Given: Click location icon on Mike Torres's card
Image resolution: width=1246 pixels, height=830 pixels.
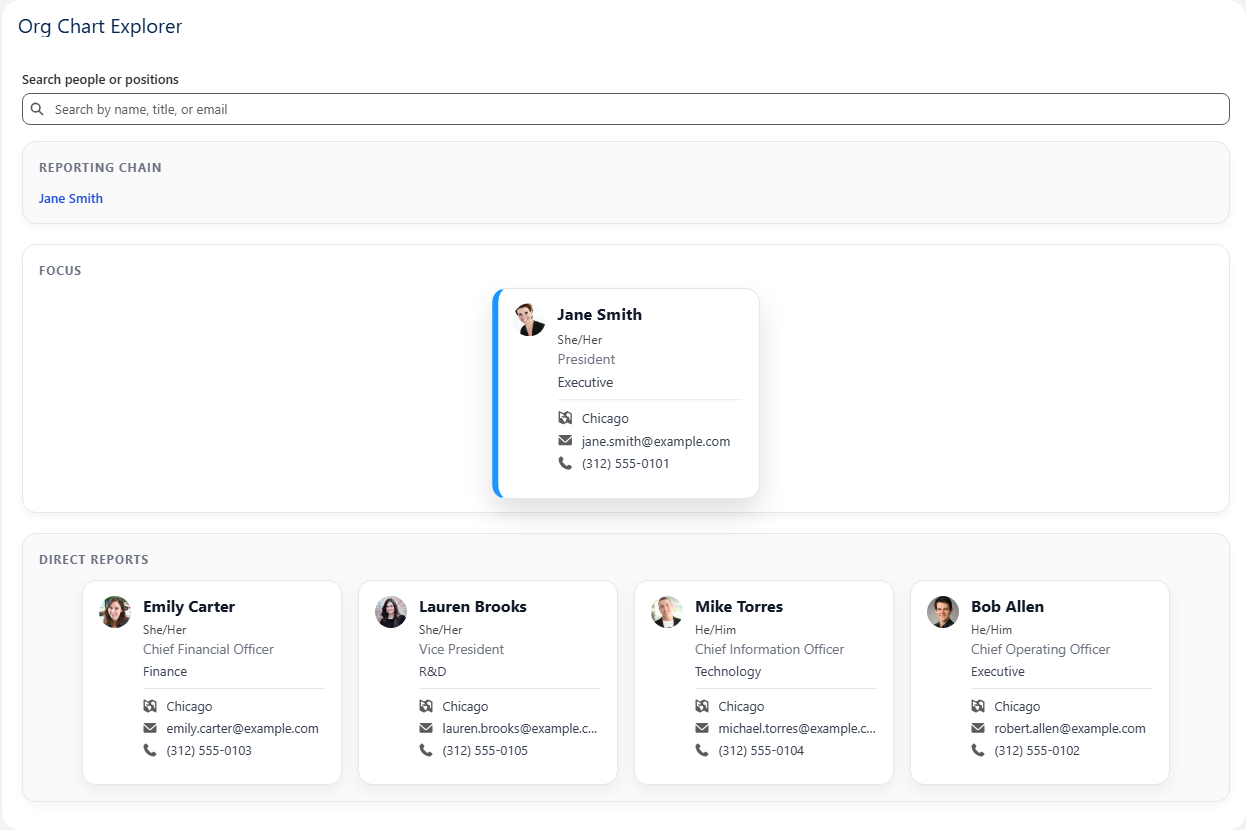Looking at the screenshot, I should (702, 706).
